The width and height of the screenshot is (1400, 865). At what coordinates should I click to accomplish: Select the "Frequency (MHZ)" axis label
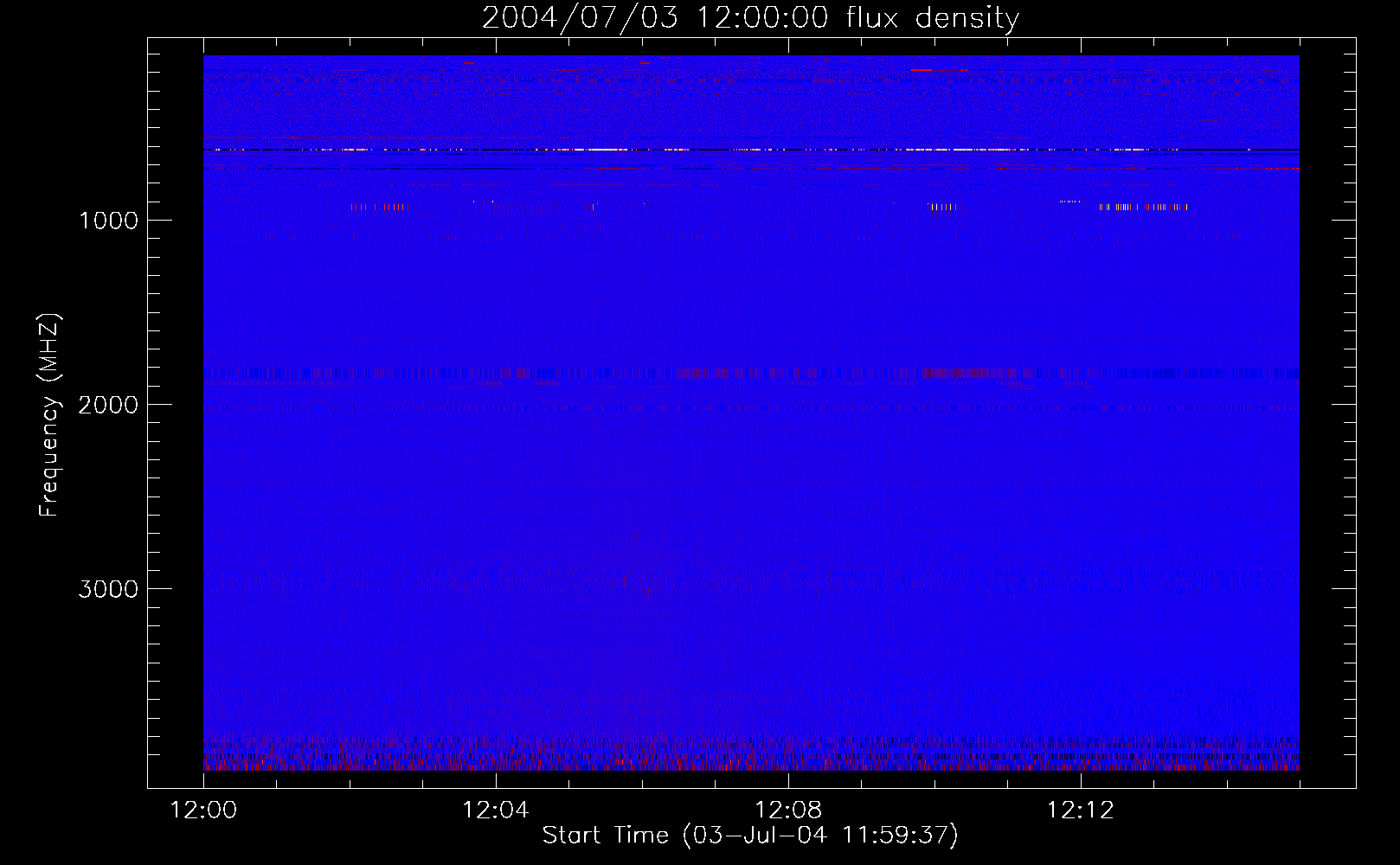point(49,415)
